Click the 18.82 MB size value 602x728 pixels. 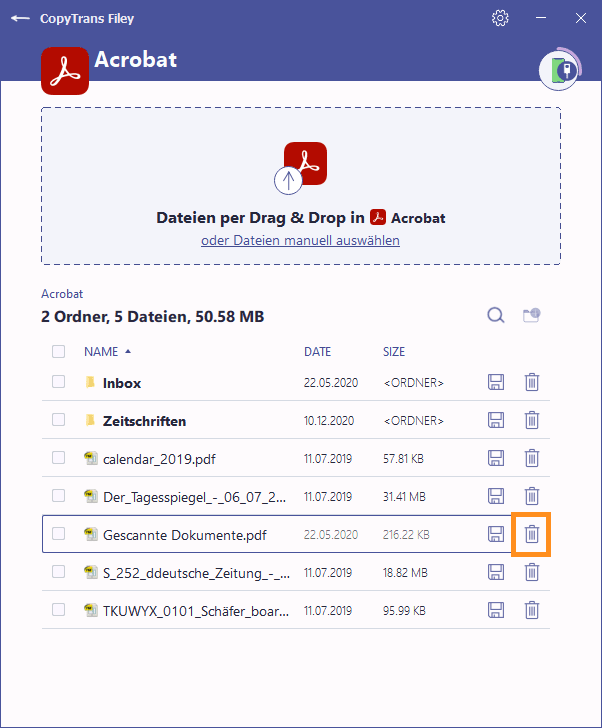click(x=405, y=573)
